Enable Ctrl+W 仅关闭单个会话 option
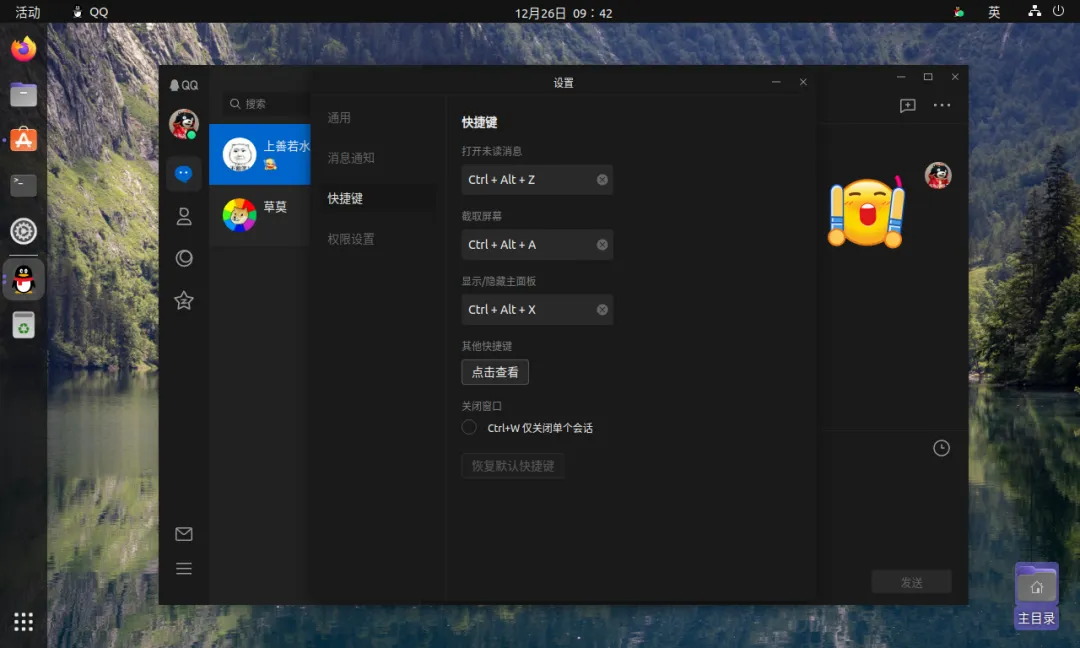The image size is (1080, 648). click(469, 428)
